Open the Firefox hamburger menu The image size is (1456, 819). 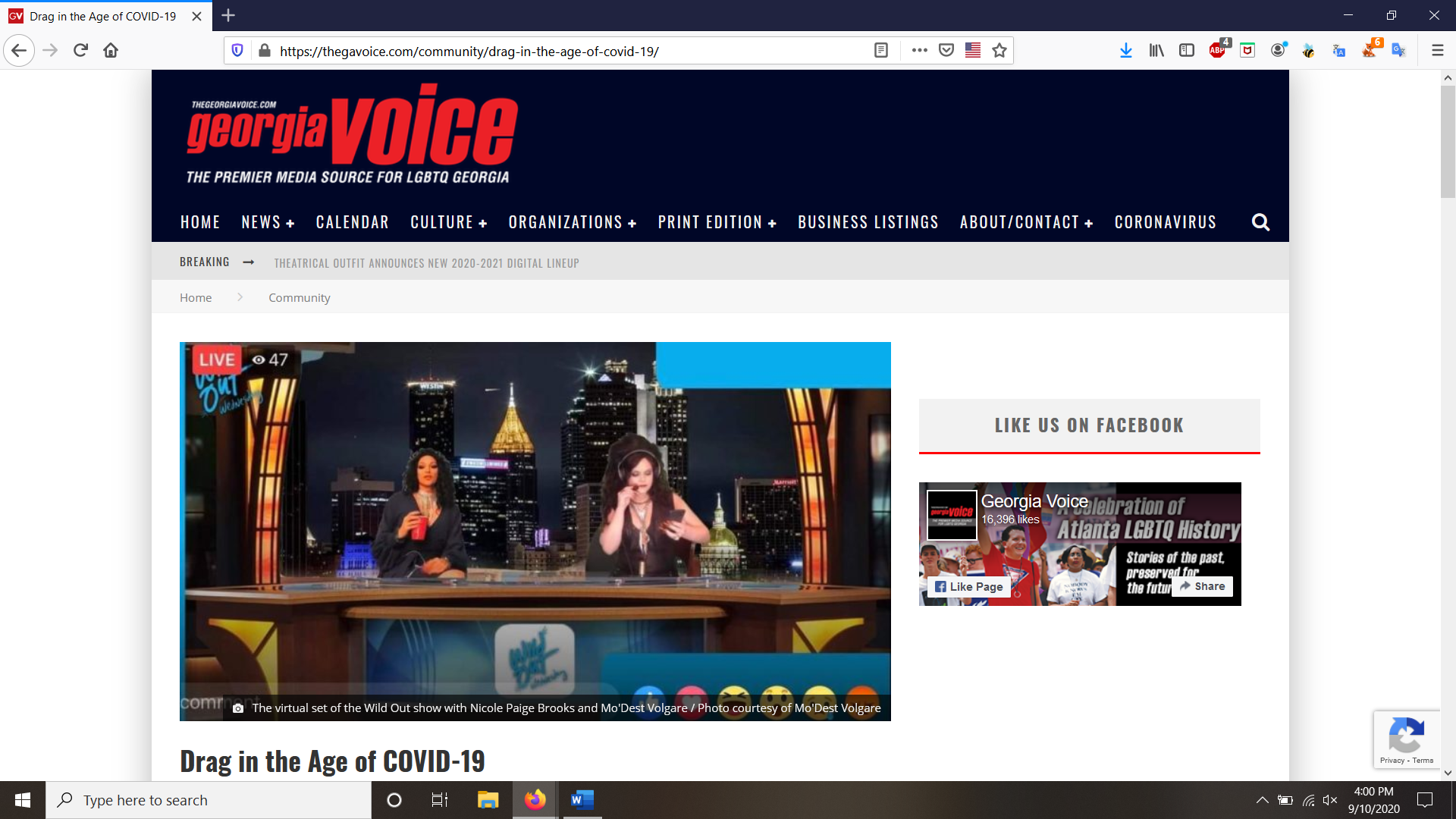(1437, 51)
